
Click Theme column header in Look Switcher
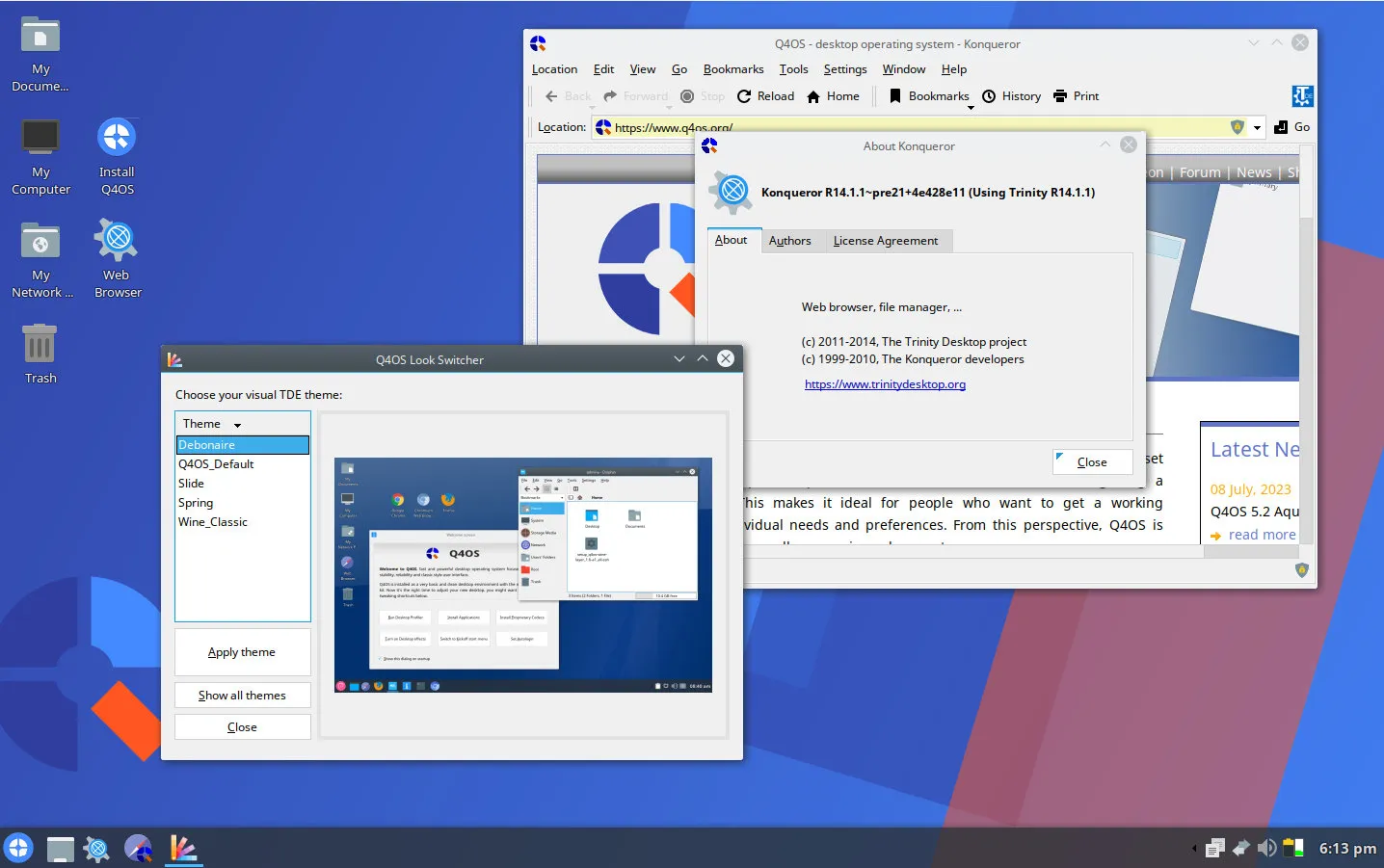243,424
